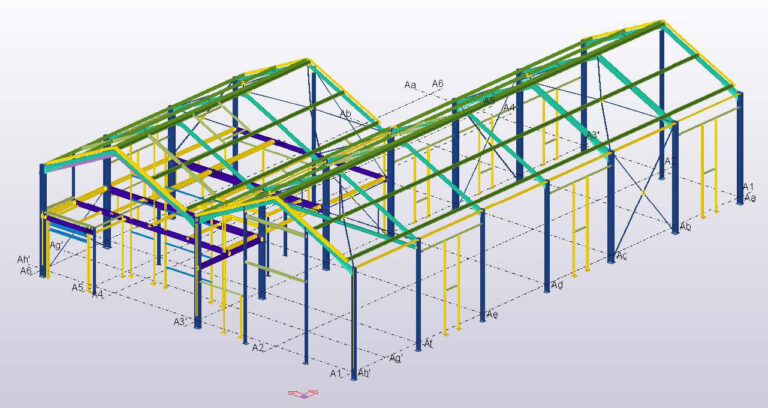
Task: Select grid label A2 at front
Action: 258,348
